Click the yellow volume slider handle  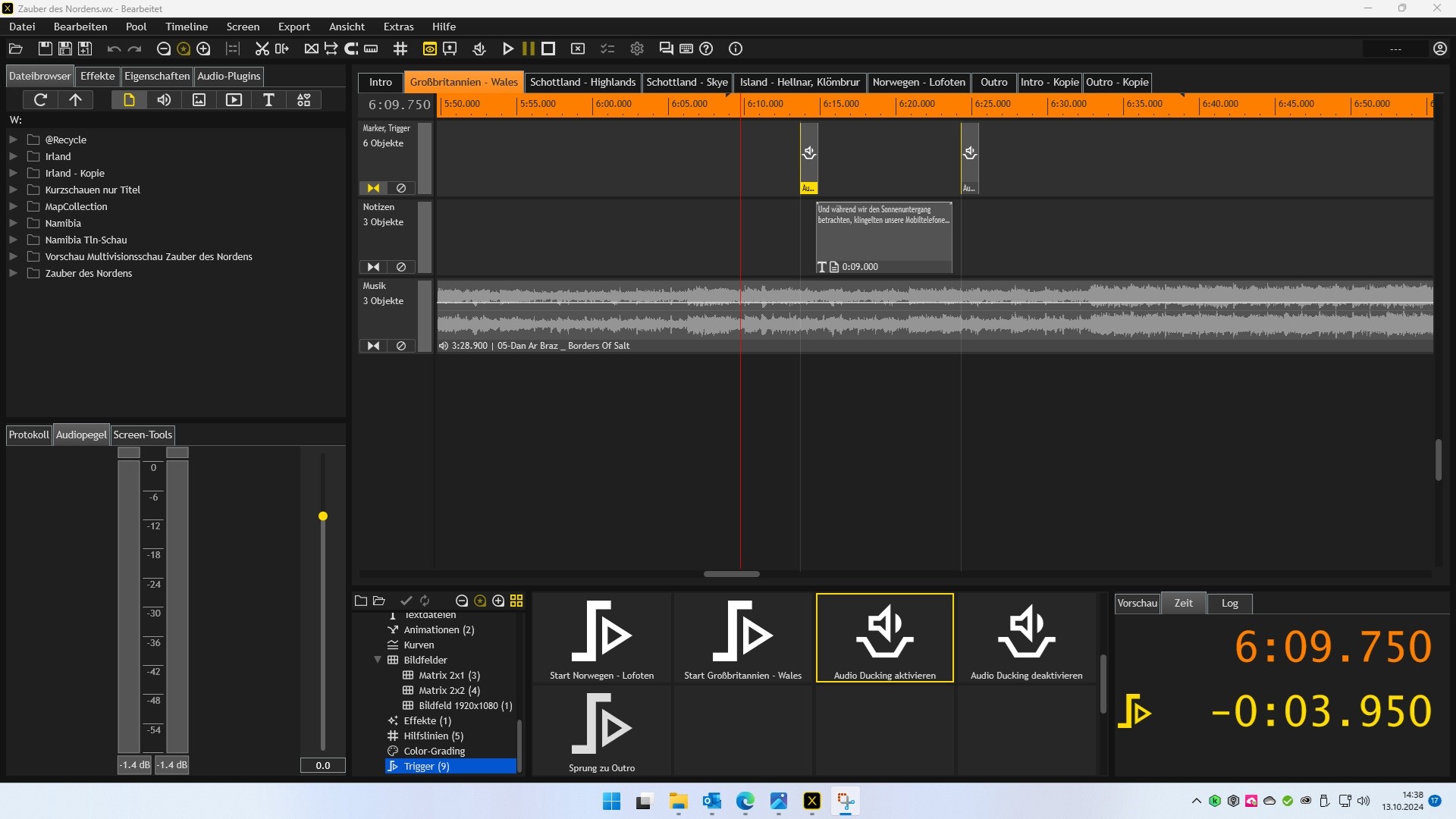[323, 516]
